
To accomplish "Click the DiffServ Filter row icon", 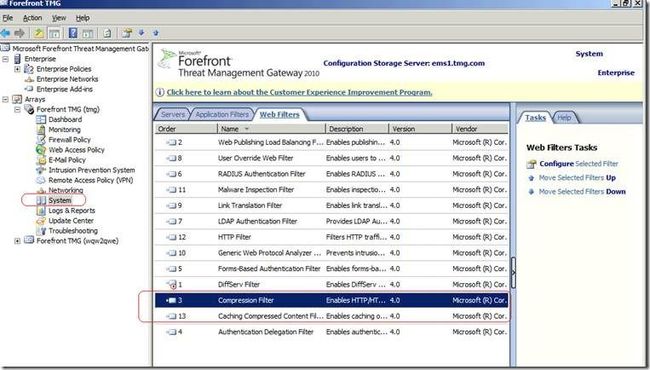I will coord(172,285).
